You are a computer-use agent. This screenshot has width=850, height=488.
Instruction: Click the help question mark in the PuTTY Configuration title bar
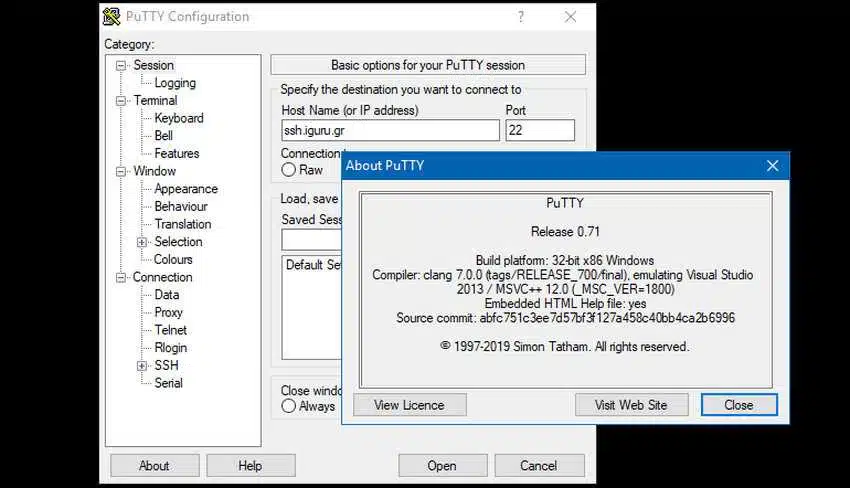click(x=520, y=17)
